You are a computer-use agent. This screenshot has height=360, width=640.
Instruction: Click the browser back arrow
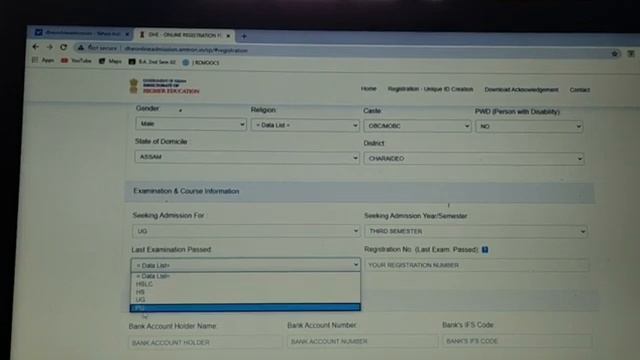[x=36, y=47]
